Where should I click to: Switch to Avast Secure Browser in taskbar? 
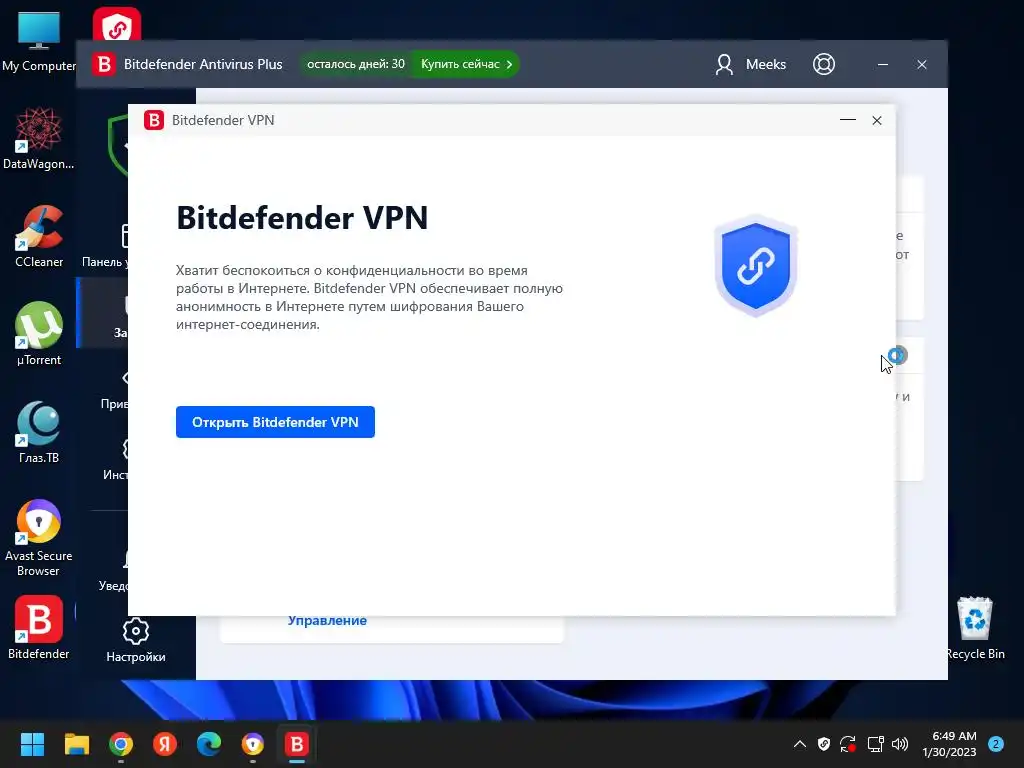click(253, 744)
